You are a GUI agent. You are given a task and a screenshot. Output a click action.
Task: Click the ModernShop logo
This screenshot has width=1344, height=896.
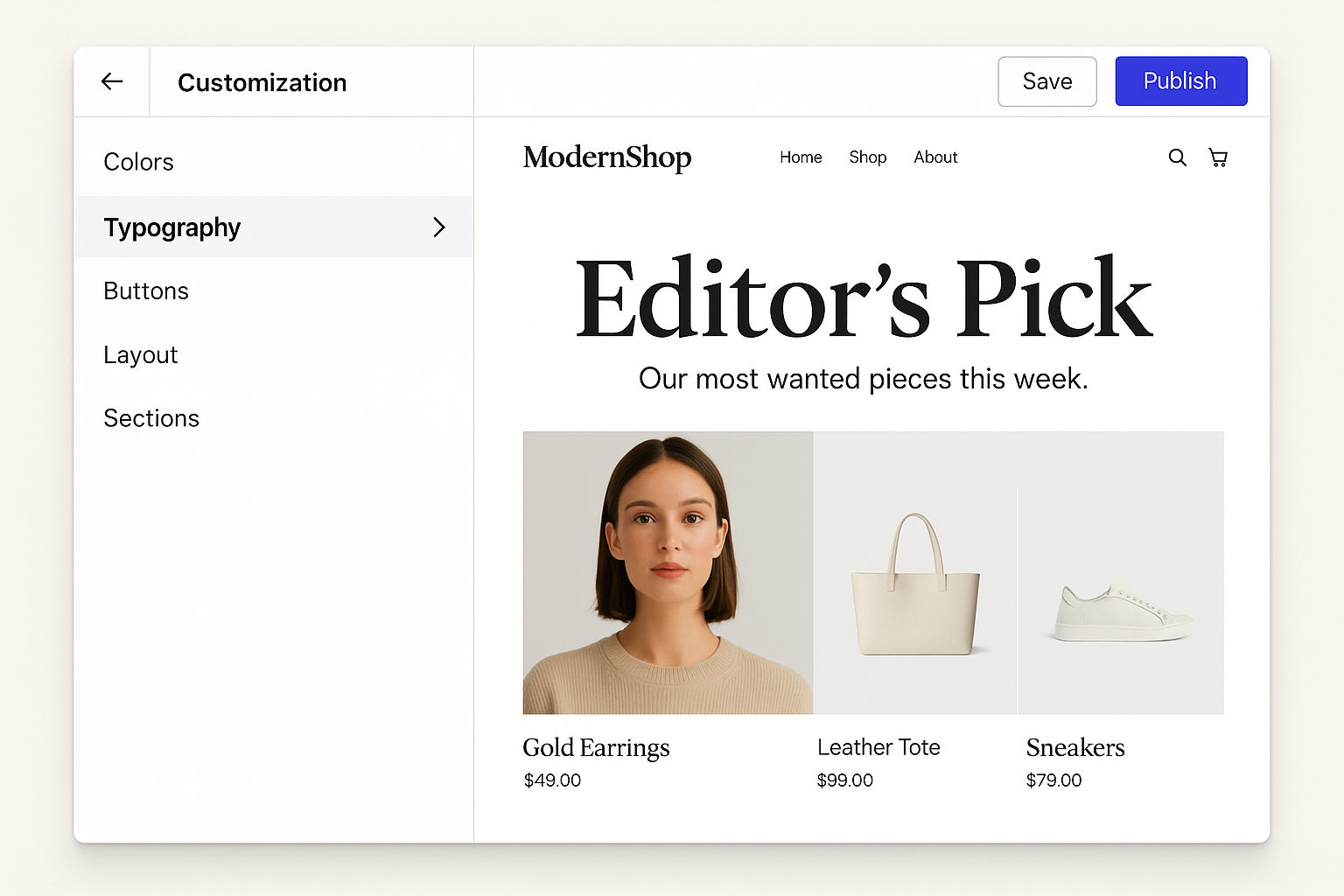pyautogui.click(x=607, y=157)
